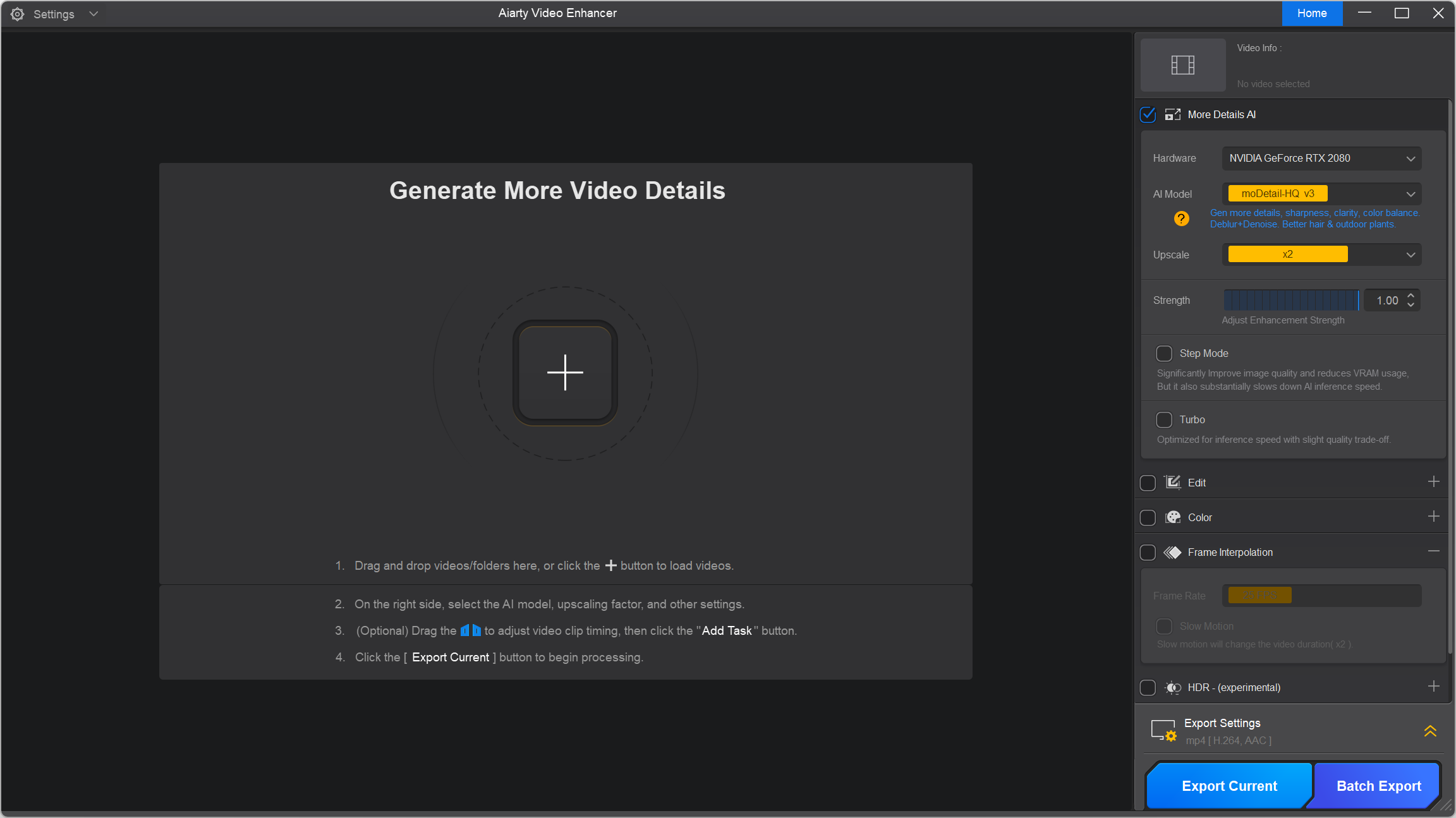The width and height of the screenshot is (1456, 818).
Task: Open the Hardware GPU dropdown
Action: (1321, 158)
